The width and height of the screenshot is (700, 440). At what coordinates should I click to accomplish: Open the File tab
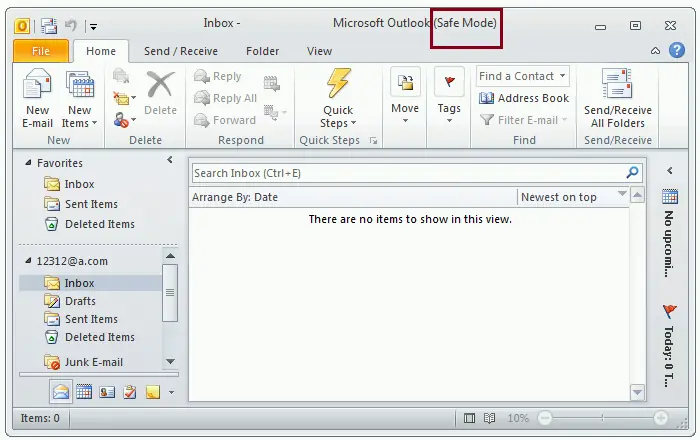click(x=41, y=51)
